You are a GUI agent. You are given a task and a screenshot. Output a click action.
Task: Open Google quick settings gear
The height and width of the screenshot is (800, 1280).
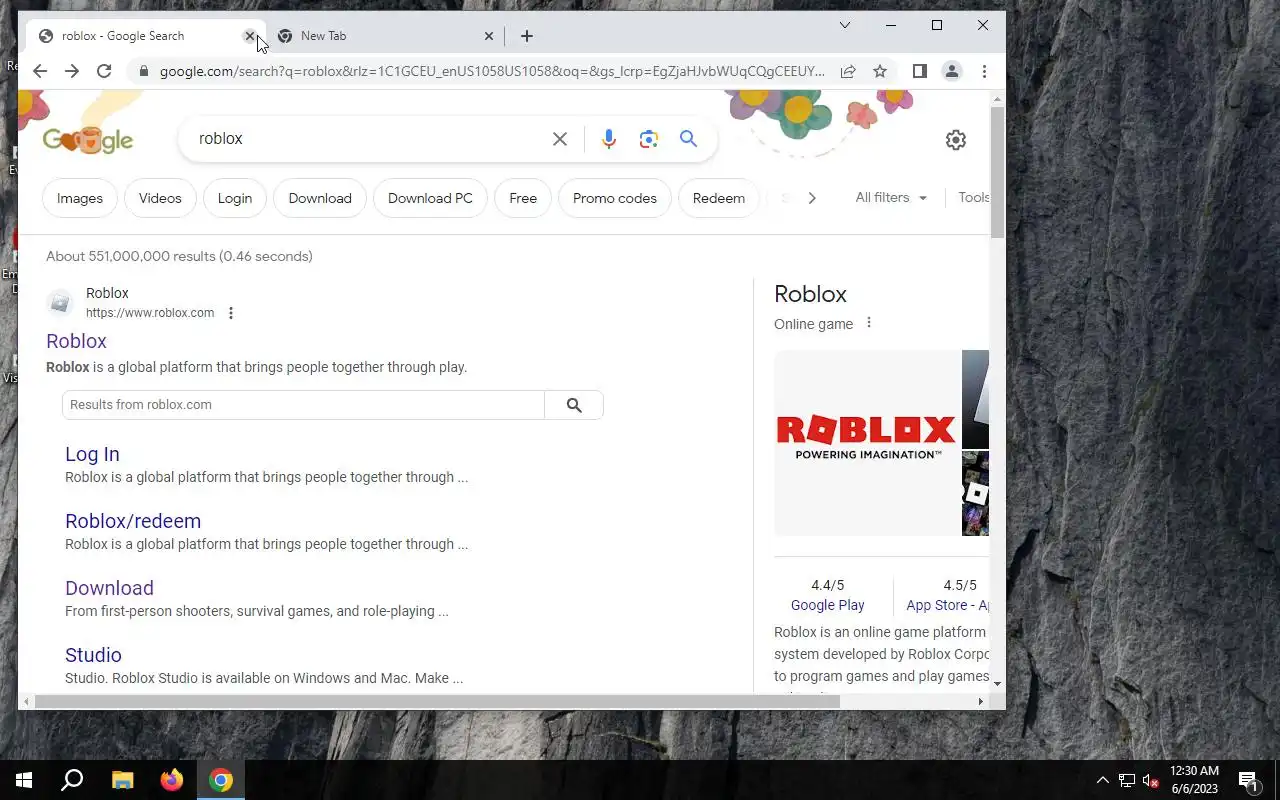point(956,140)
